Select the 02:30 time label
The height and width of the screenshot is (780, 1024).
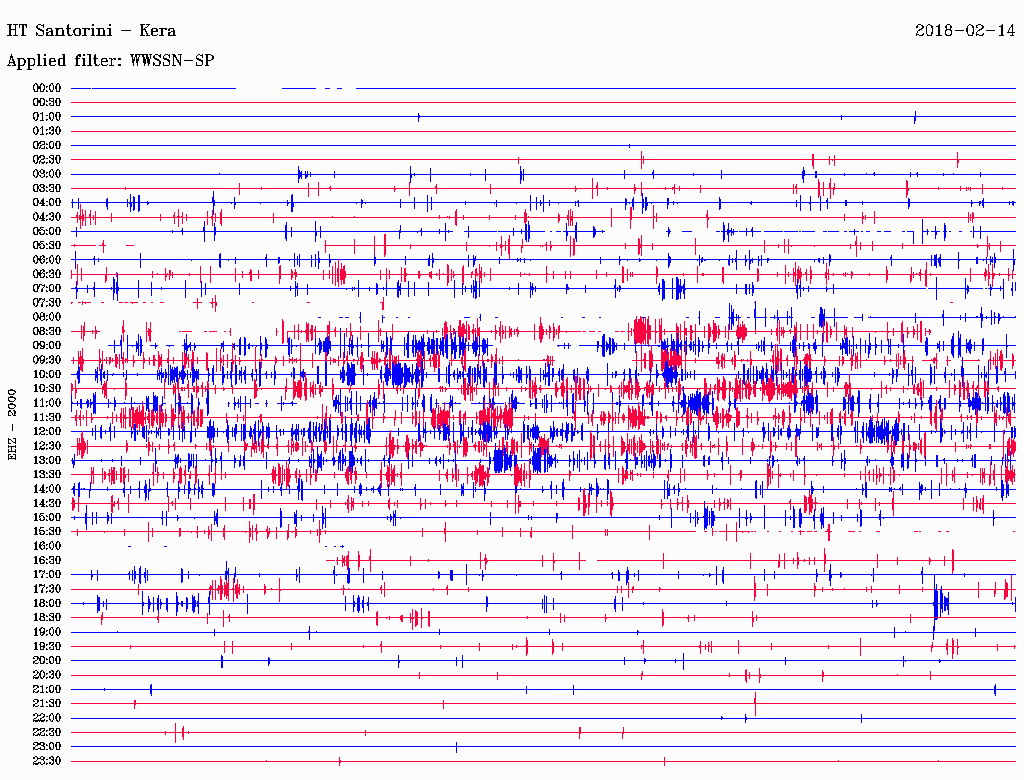point(47,160)
